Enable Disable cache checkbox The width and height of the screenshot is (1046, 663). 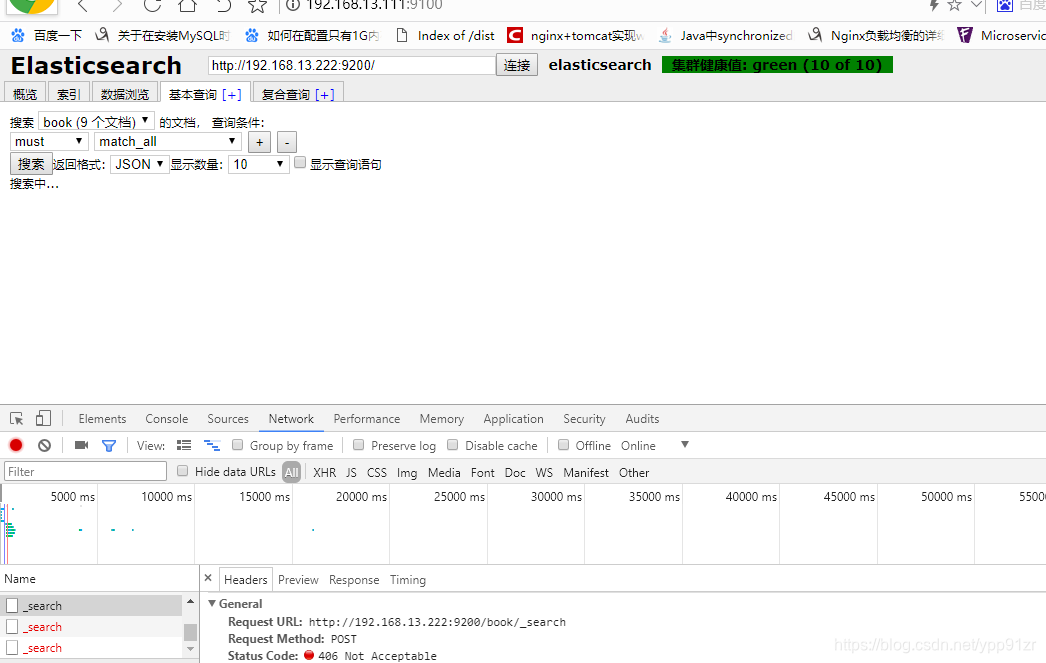453,444
